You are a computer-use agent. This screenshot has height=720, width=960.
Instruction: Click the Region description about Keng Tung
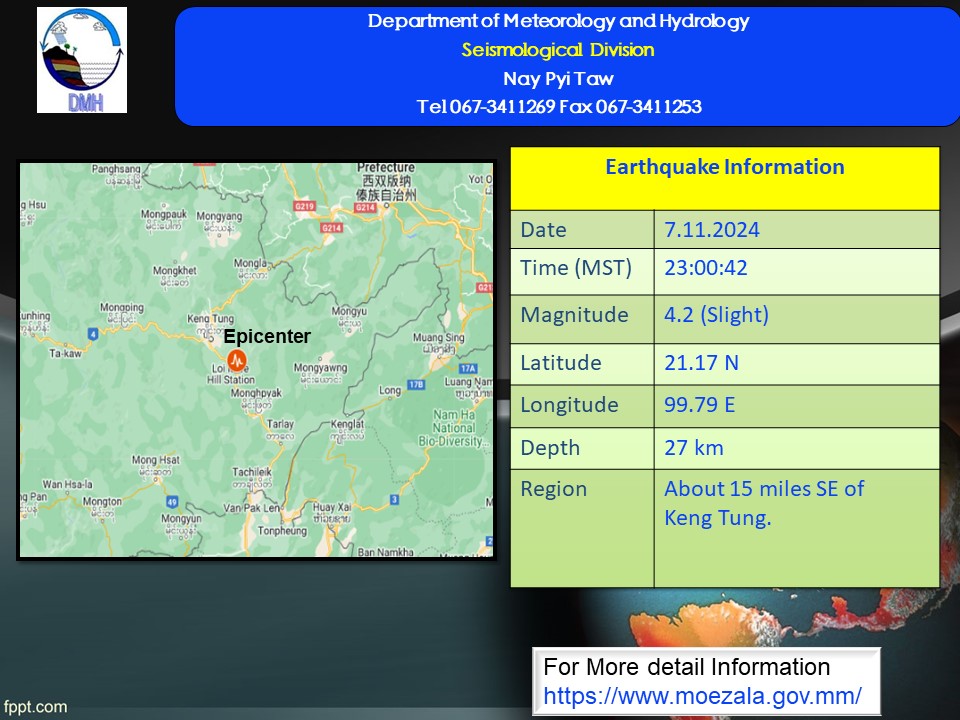pyautogui.click(x=764, y=503)
